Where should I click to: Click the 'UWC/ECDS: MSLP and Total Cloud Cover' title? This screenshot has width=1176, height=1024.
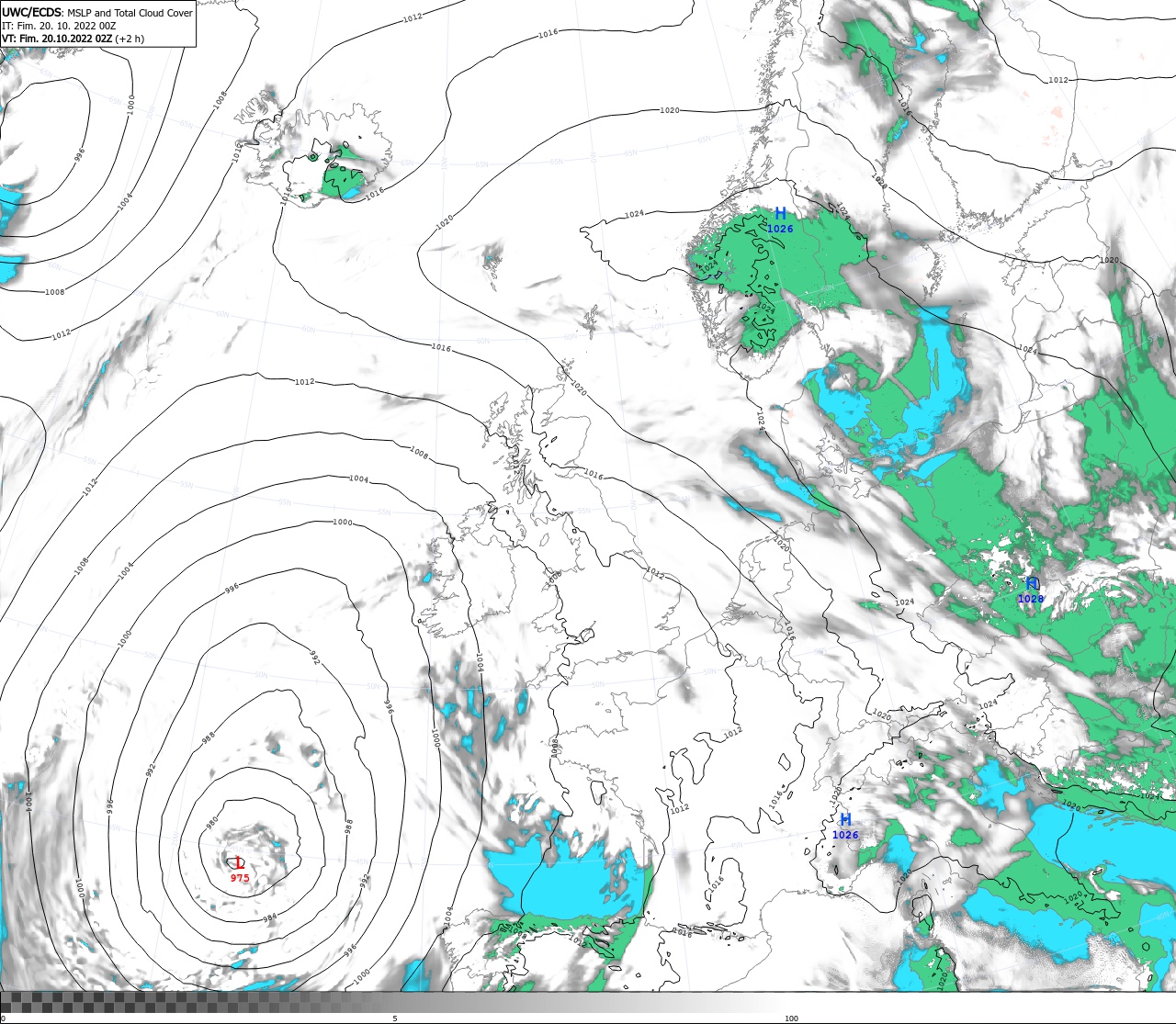pyautogui.click(x=97, y=13)
